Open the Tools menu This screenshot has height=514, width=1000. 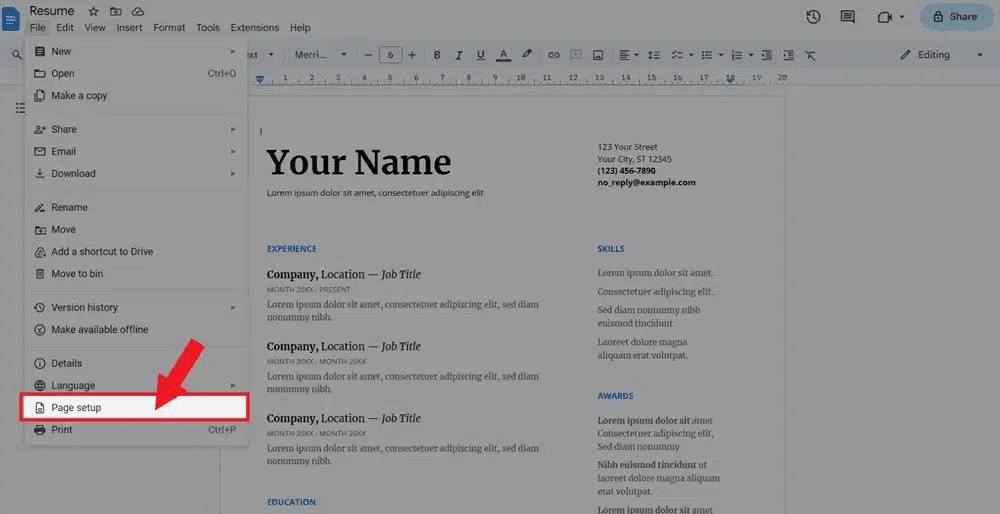(208, 27)
